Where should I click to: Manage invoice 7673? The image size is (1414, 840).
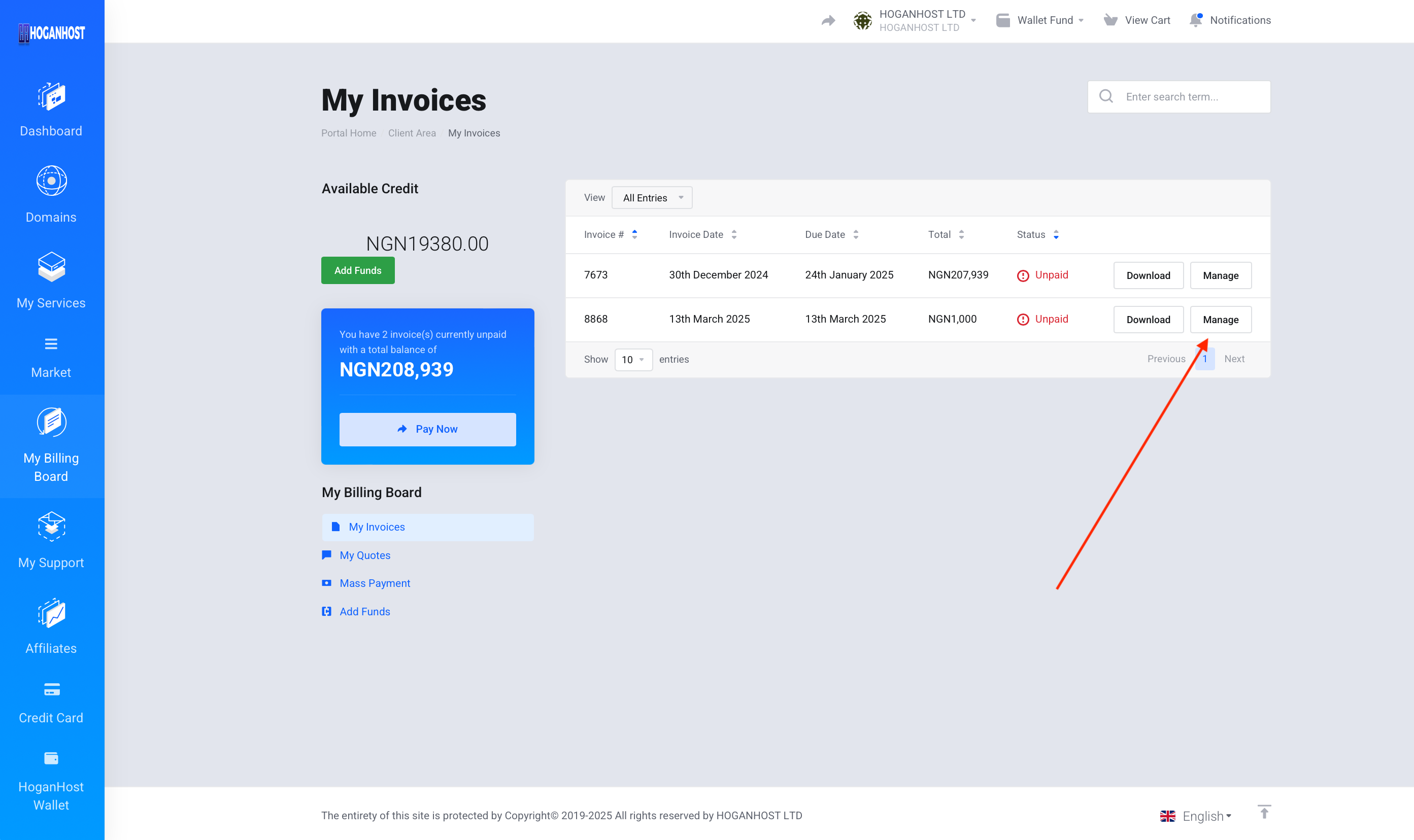tap(1220, 275)
